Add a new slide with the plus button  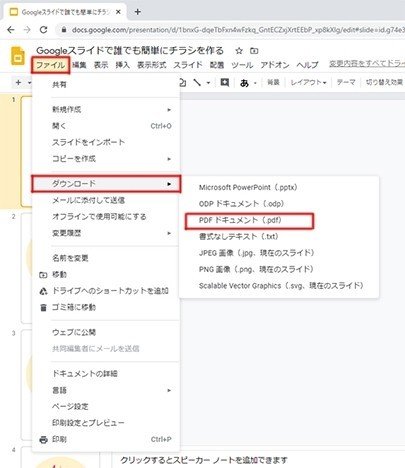tap(18, 82)
